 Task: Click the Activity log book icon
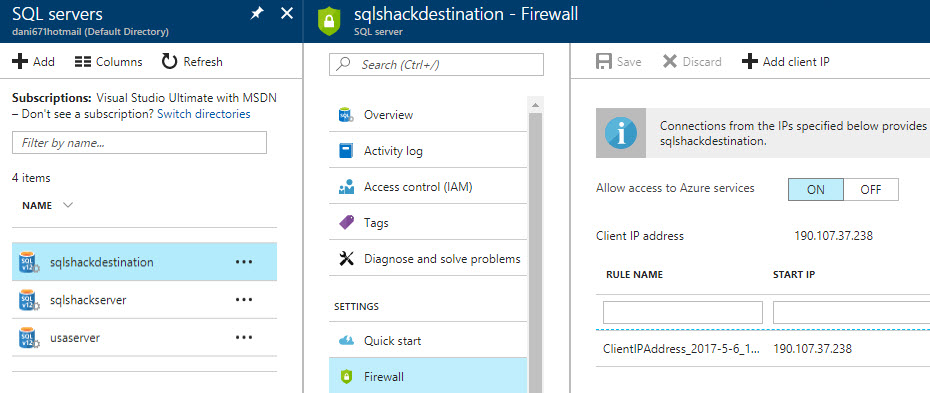point(346,151)
